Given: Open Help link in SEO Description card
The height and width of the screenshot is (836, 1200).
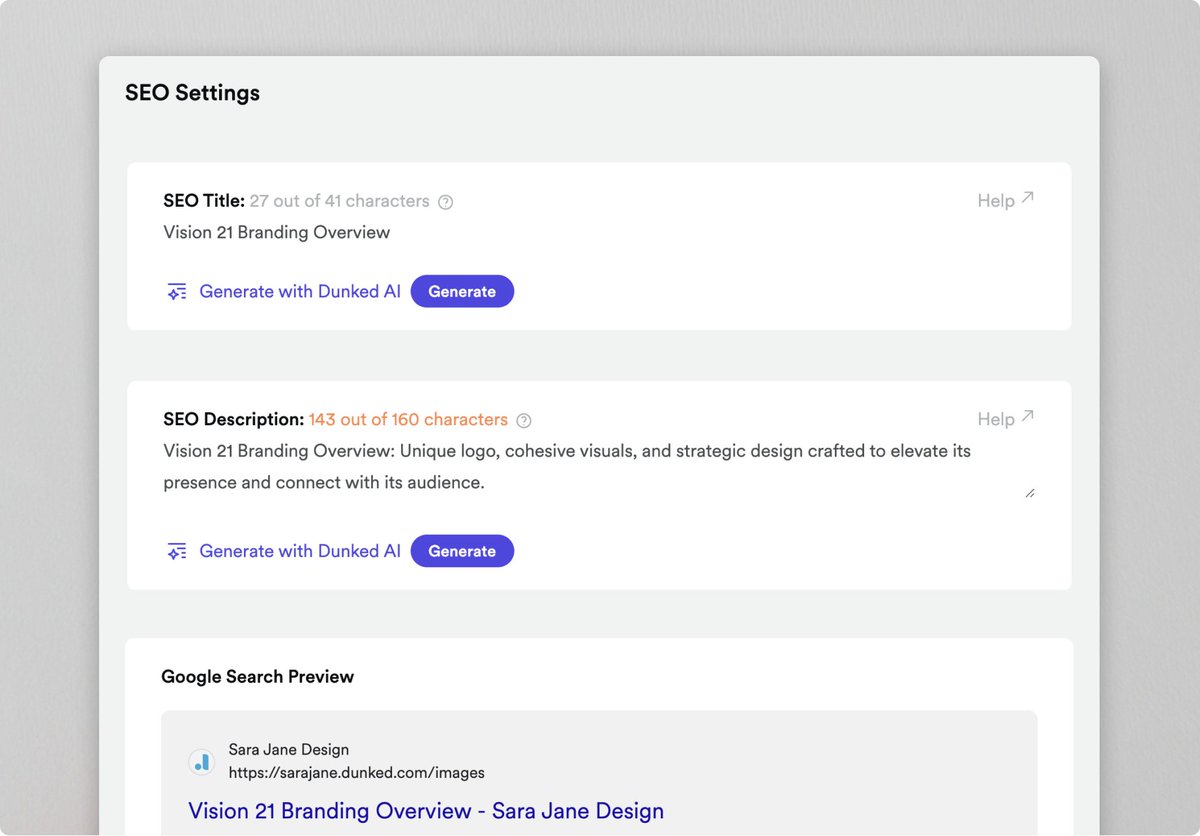Looking at the screenshot, I should click(996, 420).
